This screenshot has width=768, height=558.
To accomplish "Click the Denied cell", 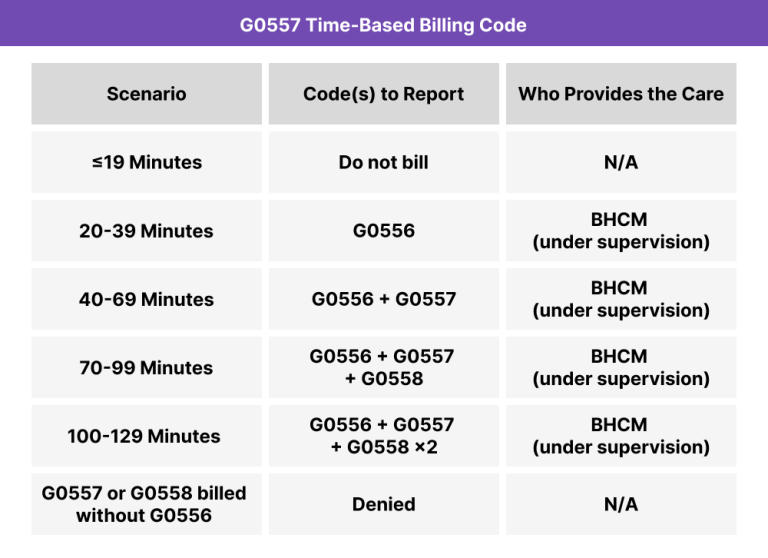I will pos(383,504).
